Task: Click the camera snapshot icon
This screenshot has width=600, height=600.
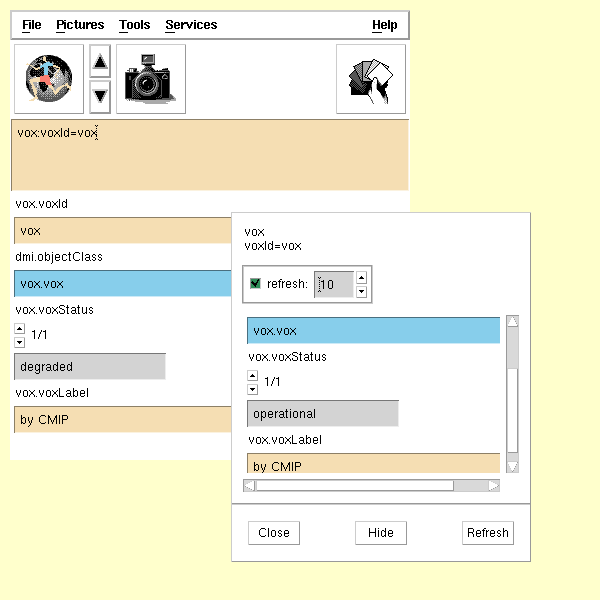Action: point(151,79)
